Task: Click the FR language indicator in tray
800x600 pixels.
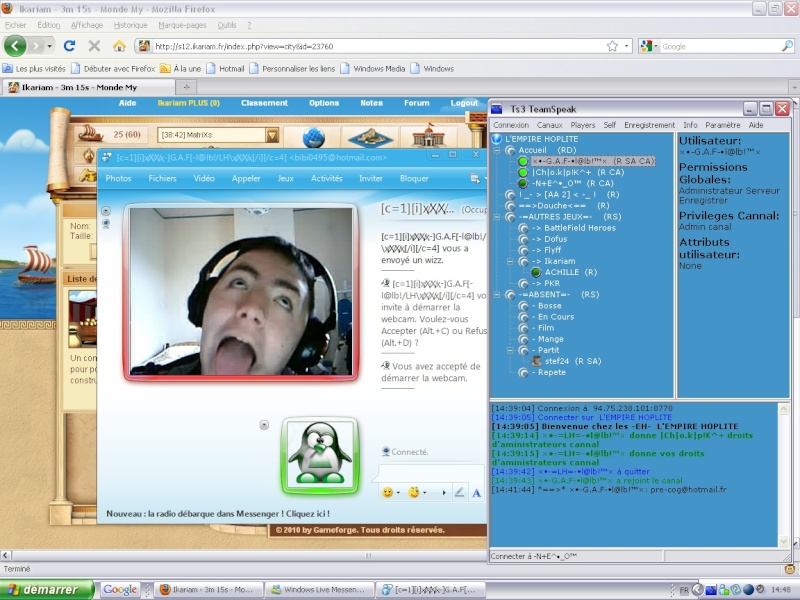Action: coord(684,590)
